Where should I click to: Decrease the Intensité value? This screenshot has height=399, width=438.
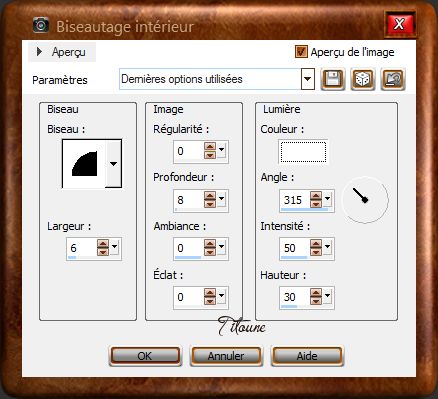tap(316, 252)
